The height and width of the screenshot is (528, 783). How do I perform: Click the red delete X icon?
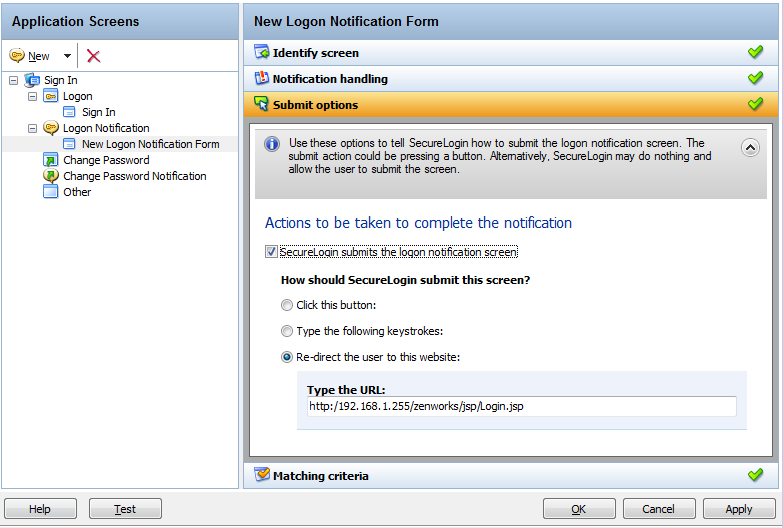click(x=94, y=57)
